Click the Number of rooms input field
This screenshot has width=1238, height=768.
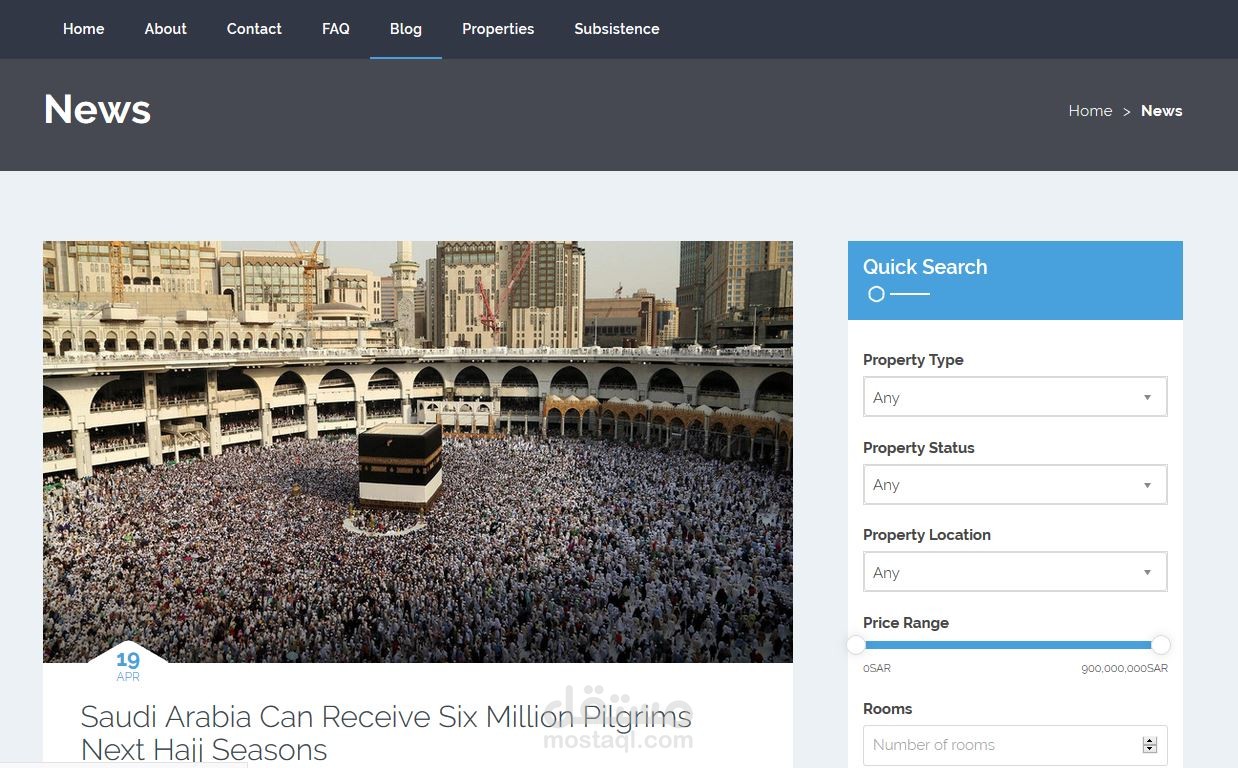click(x=1000, y=745)
